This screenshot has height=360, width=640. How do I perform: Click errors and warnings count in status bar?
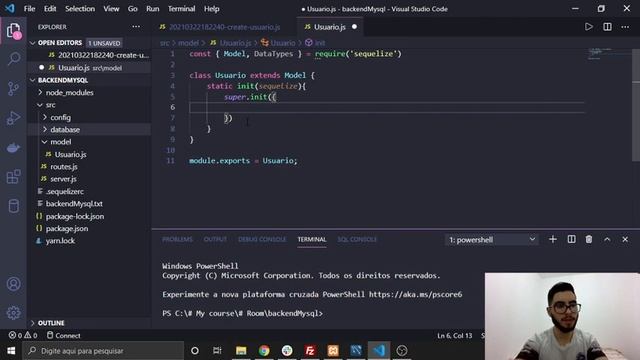pyautogui.click(x=23, y=336)
